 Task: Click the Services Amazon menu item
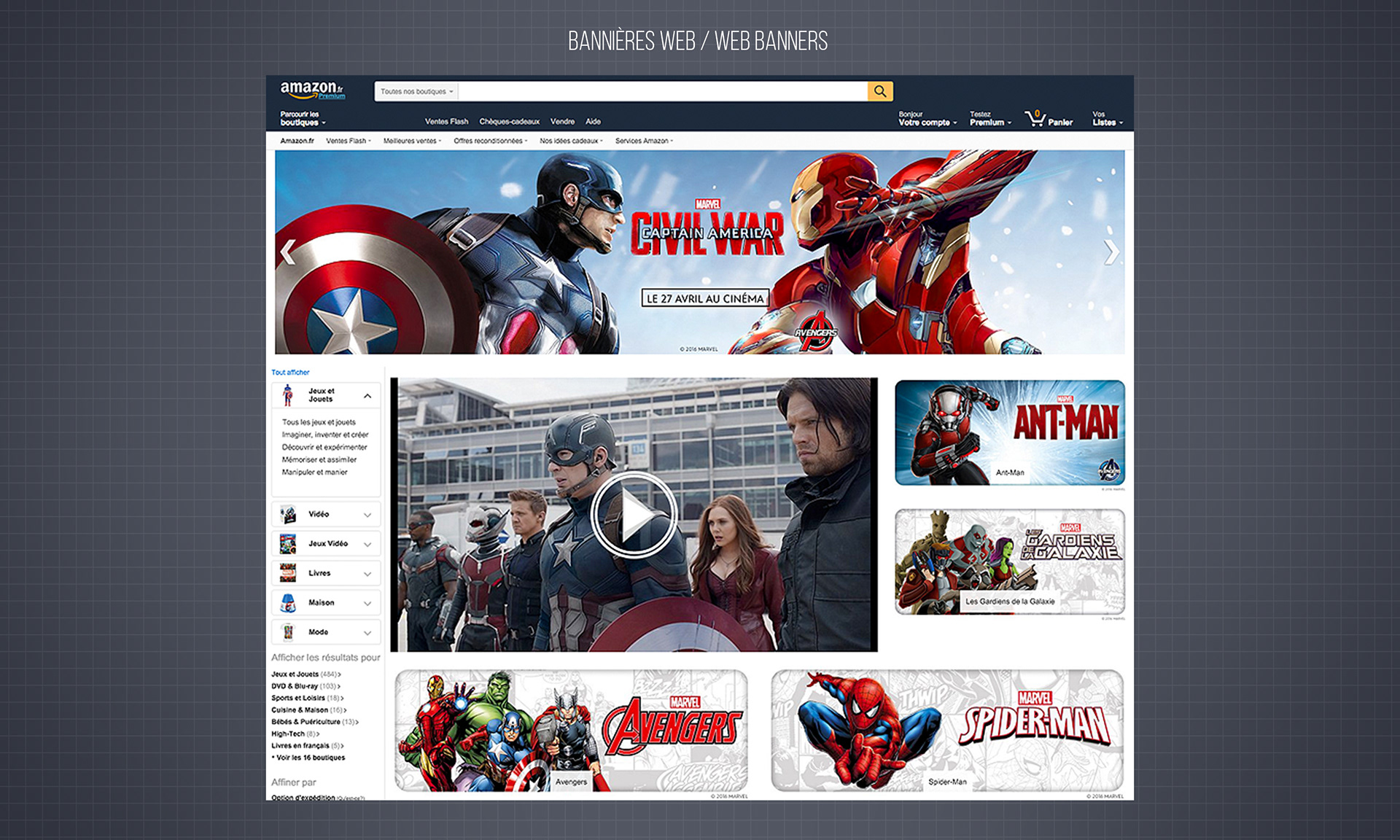(645, 141)
